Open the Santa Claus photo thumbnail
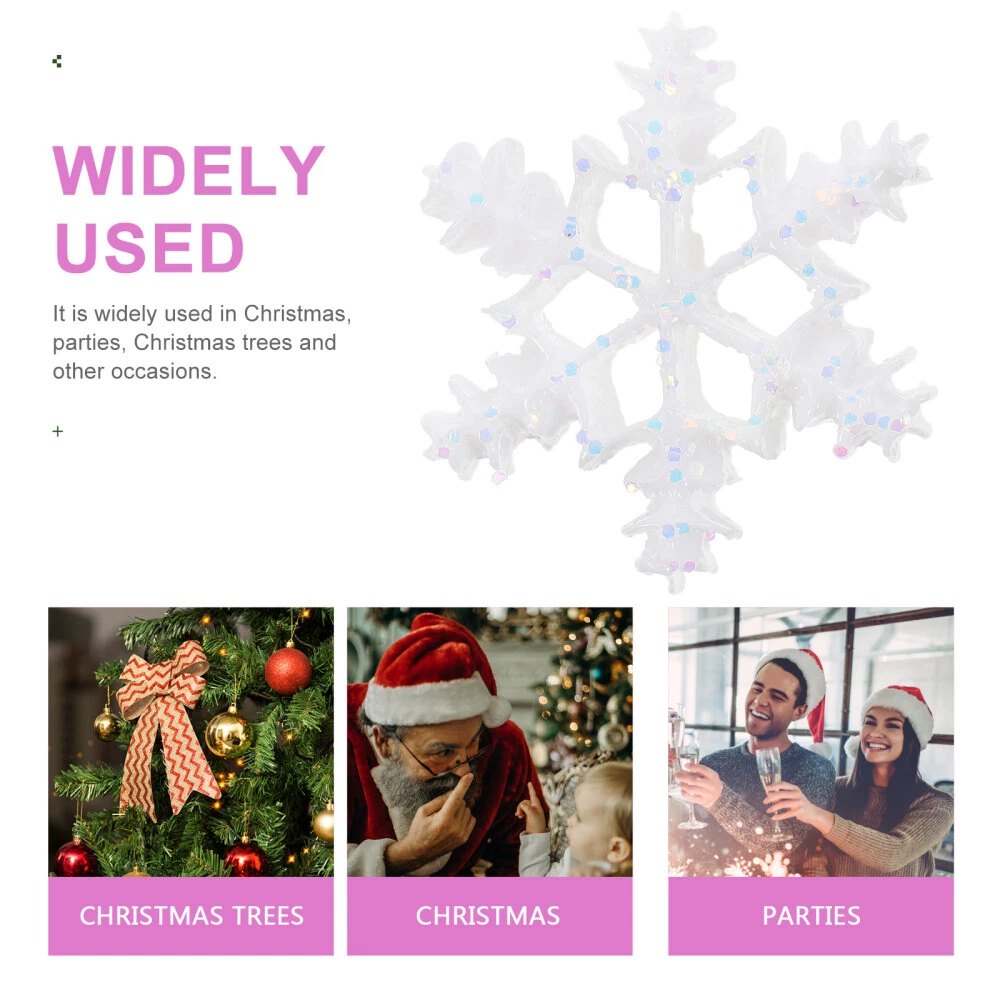This screenshot has height=1000, width=1000. click(490, 742)
